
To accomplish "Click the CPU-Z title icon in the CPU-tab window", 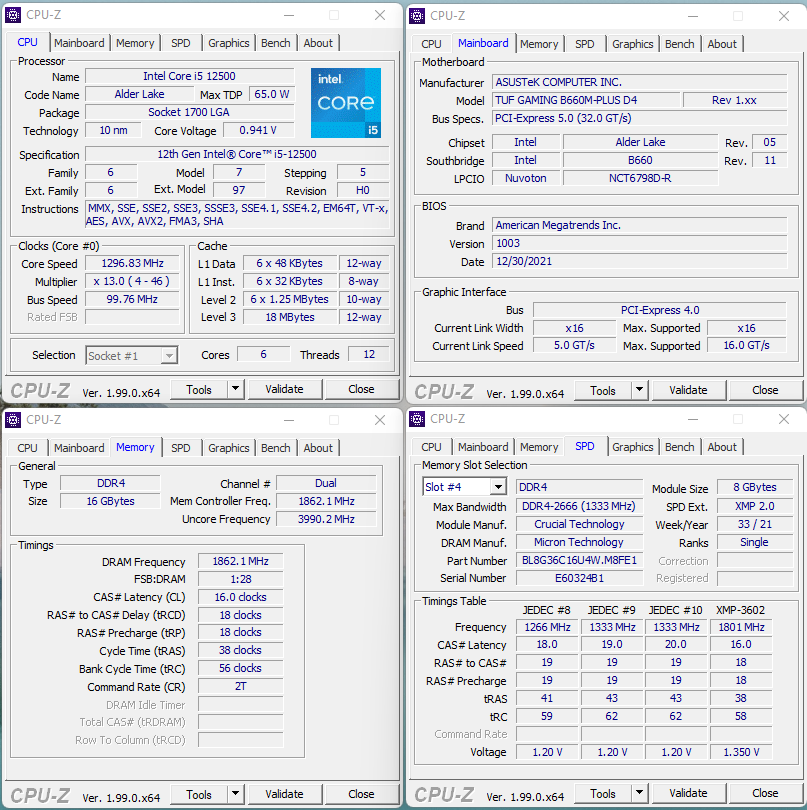I will pyautogui.click(x=13, y=15).
